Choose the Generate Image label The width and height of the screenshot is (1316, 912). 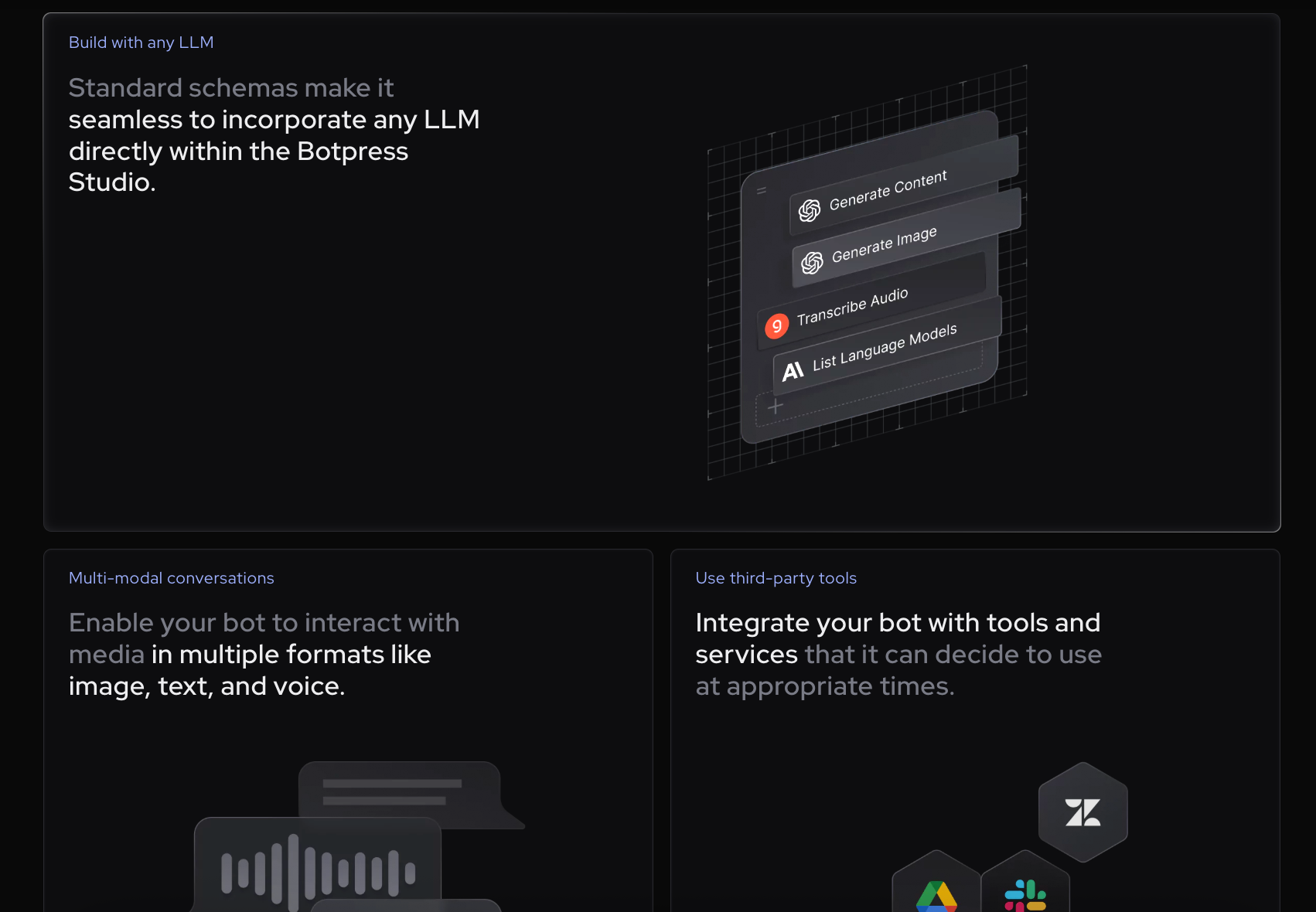[884, 245]
